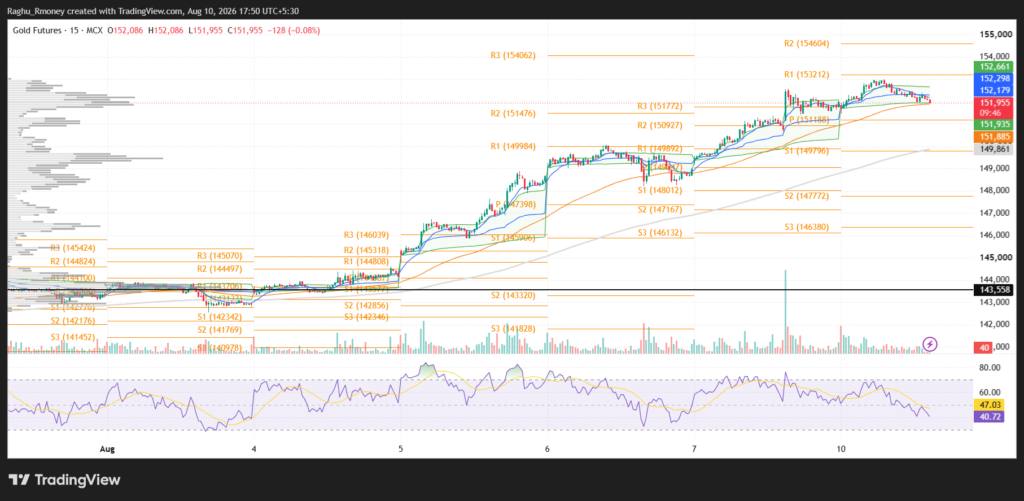Click pivot label S1 (149796)
The height and width of the screenshot is (501, 1024).
click(x=806, y=150)
